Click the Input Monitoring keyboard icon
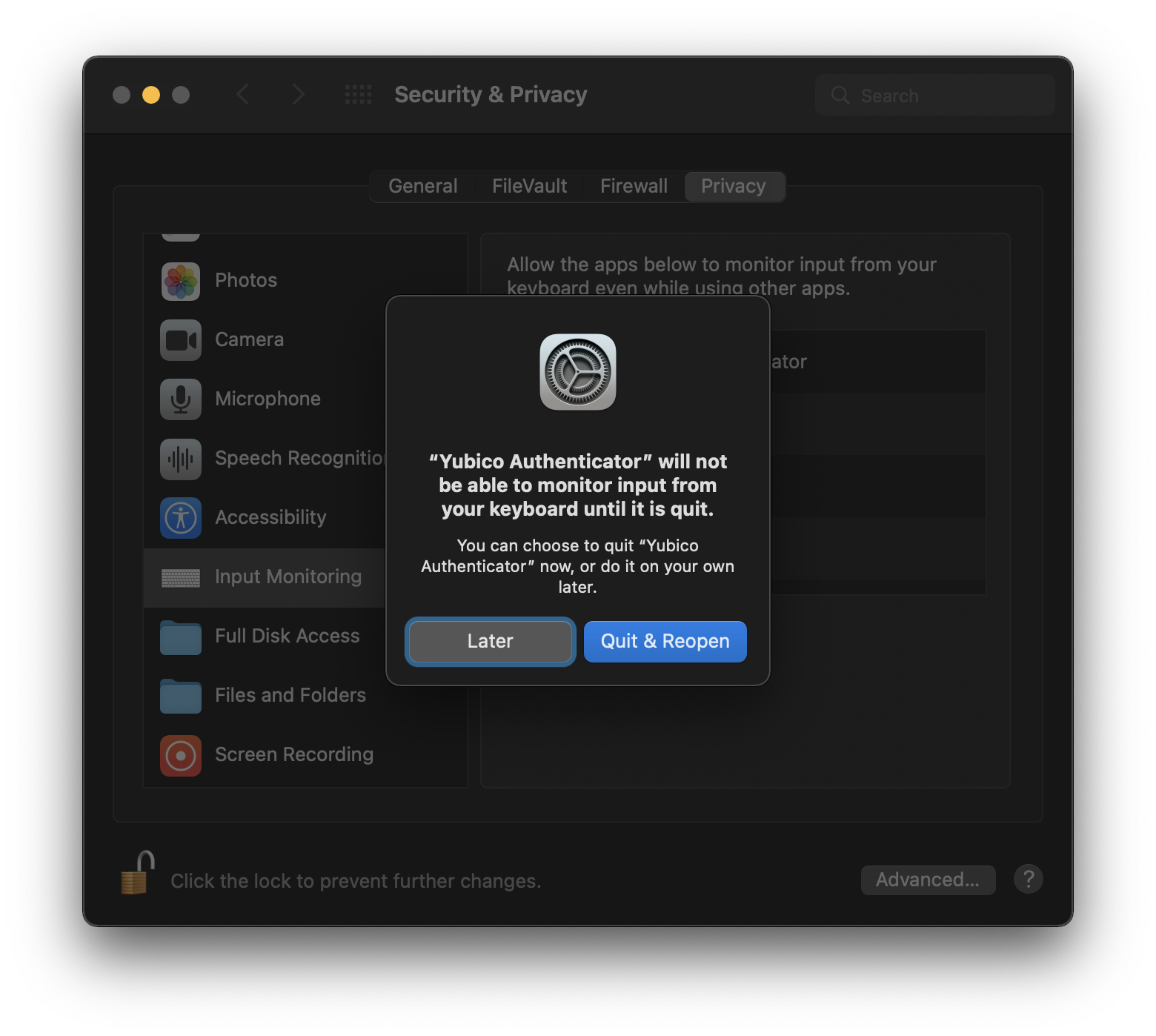Viewport: 1156px width, 1036px height. [x=180, y=577]
